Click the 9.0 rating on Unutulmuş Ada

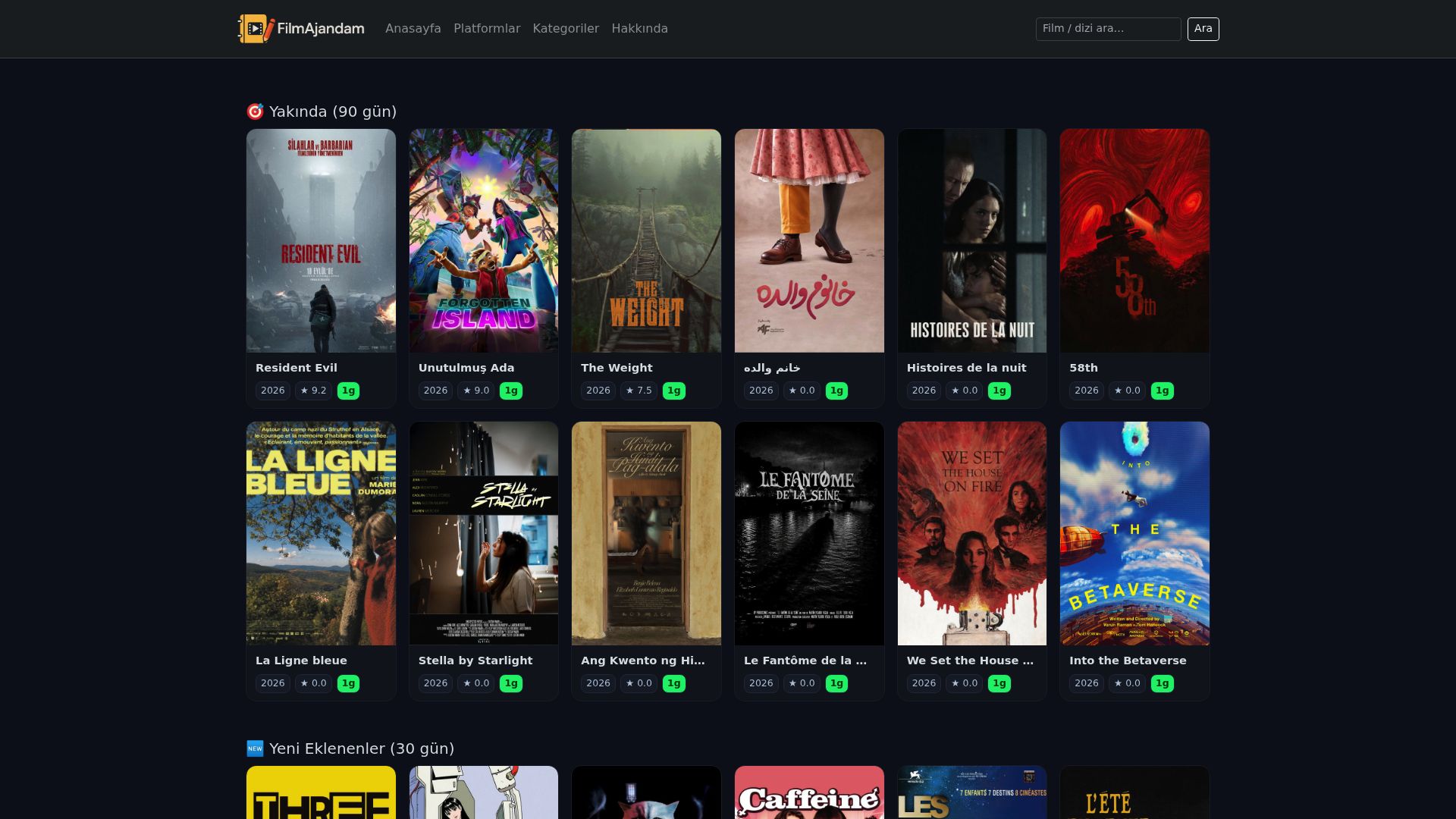coord(475,391)
